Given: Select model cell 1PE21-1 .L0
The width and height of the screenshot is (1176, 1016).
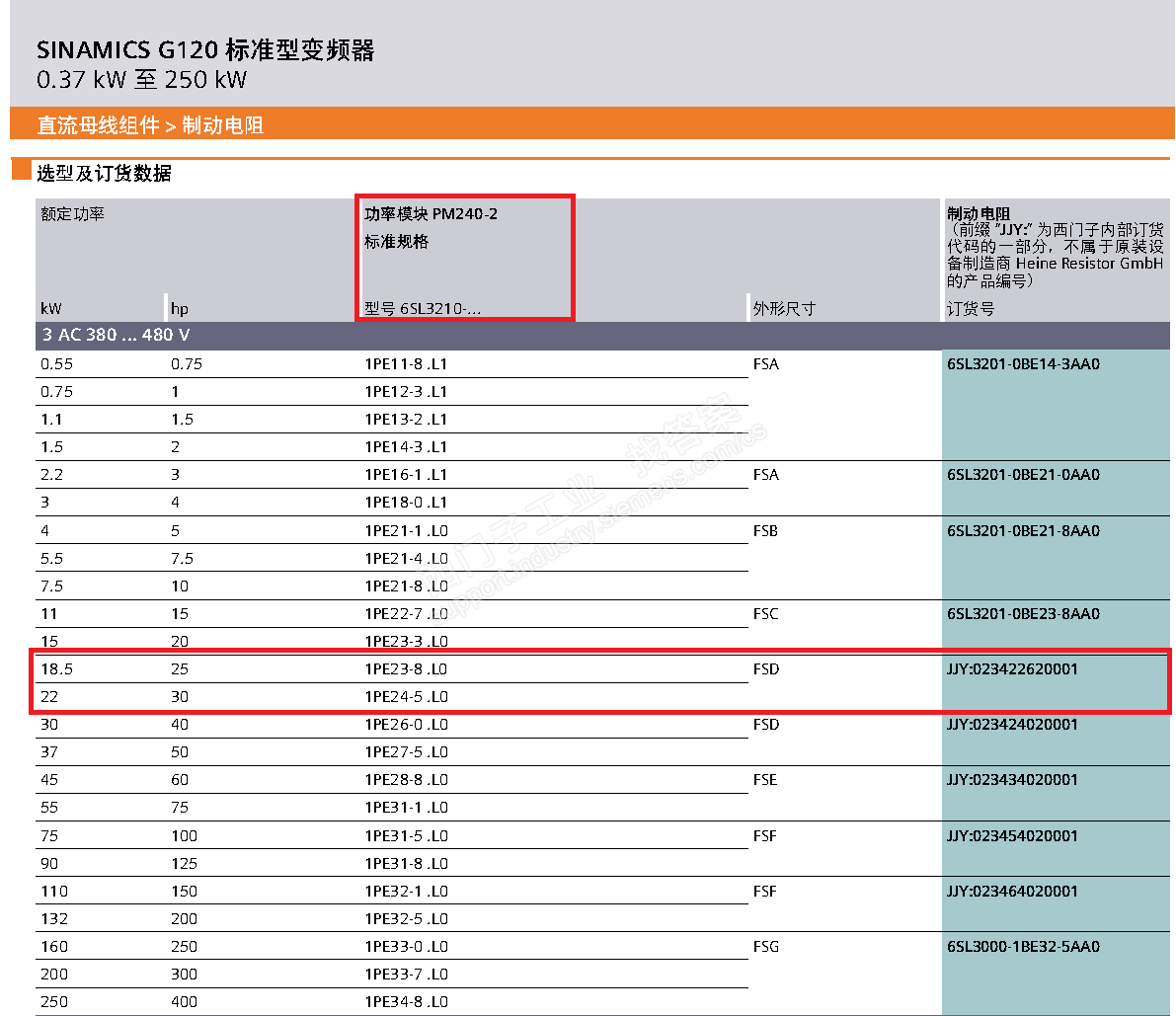Looking at the screenshot, I should [x=406, y=531].
